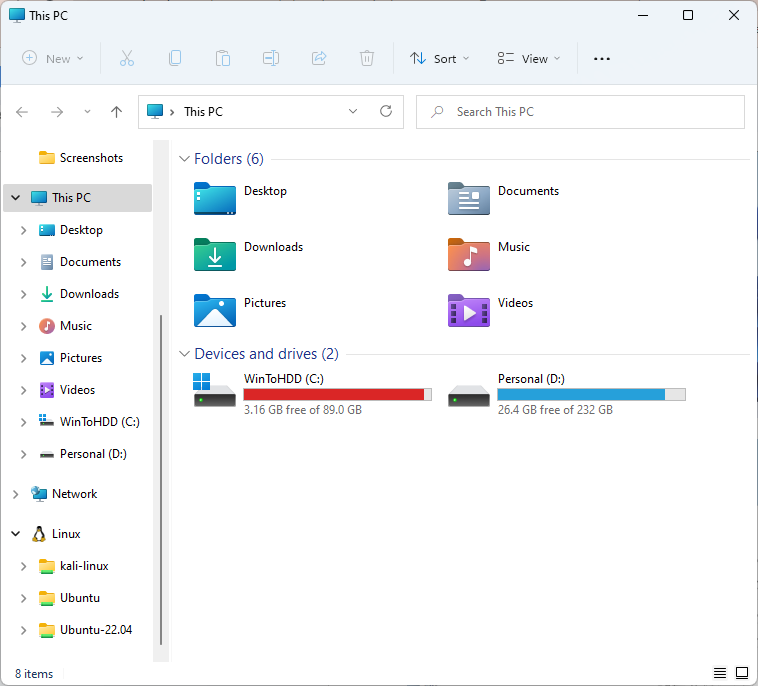Maximize the This PC window
This screenshot has width=758, height=686.
click(x=687, y=15)
